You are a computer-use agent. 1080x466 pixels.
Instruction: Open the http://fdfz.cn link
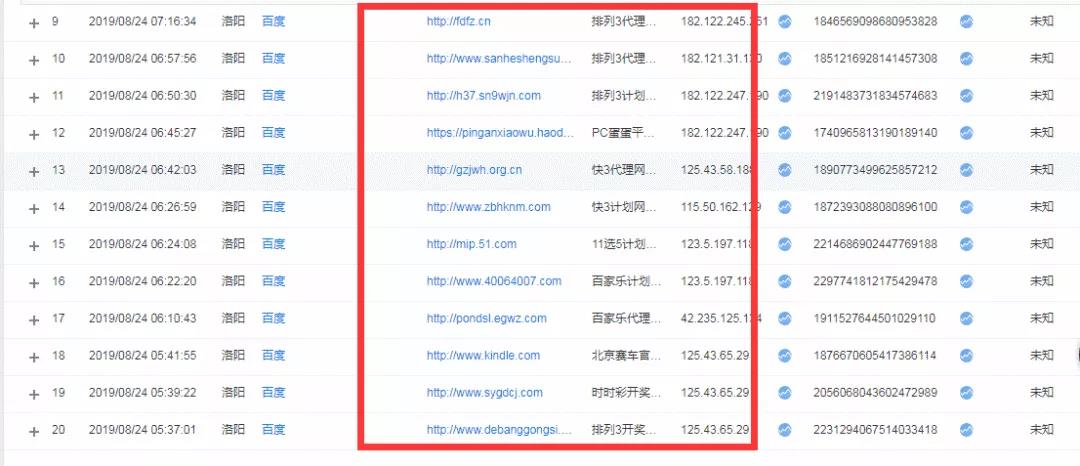click(x=458, y=22)
